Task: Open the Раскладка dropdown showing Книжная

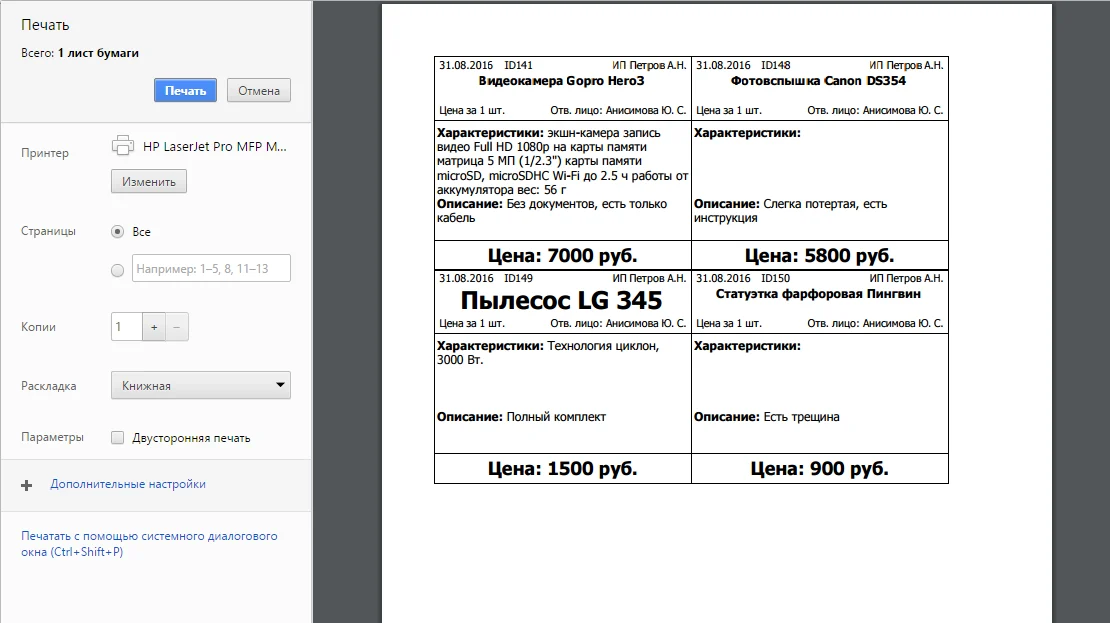Action: click(x=201, y=385)
